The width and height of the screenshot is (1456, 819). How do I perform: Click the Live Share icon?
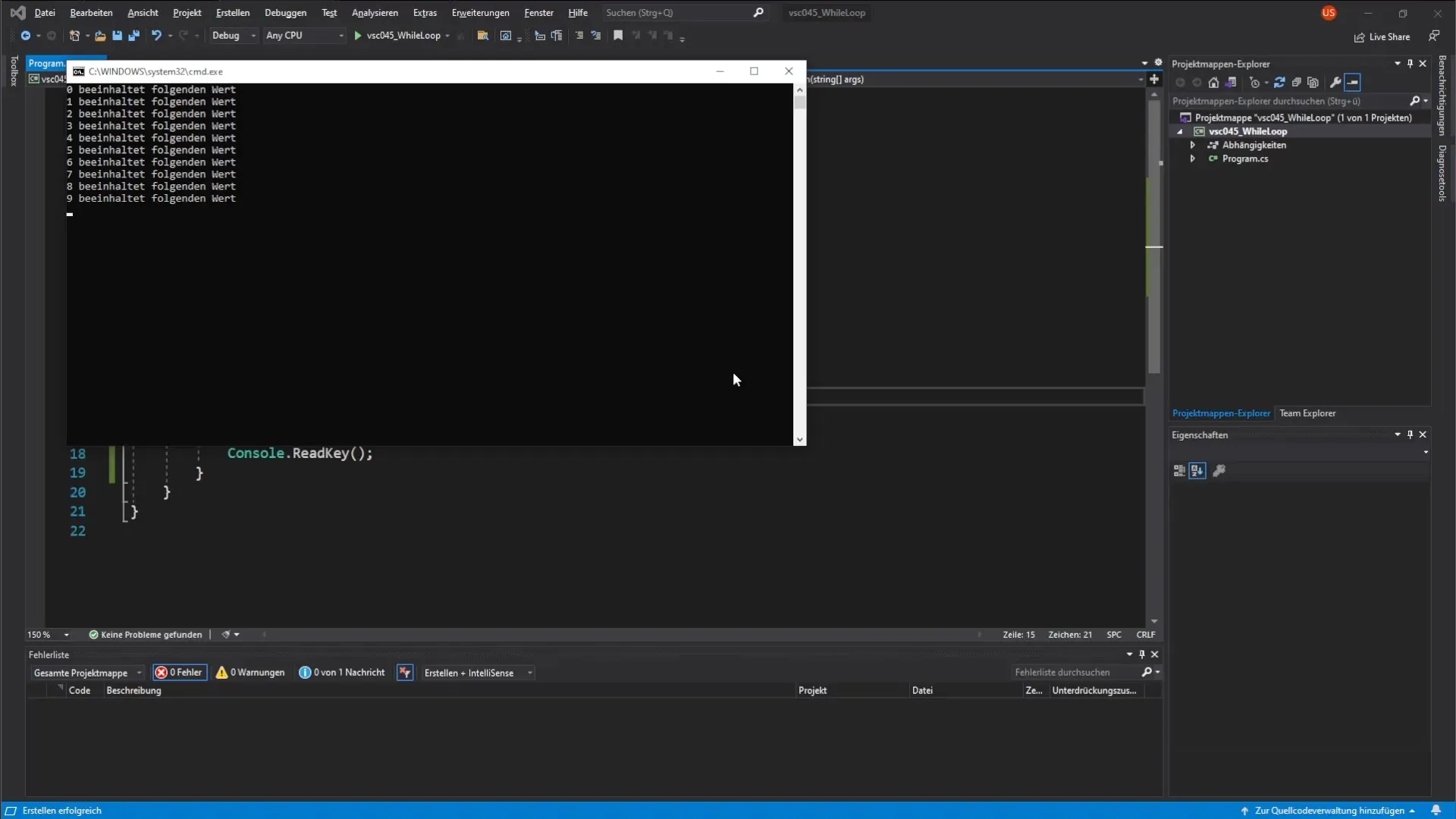[x=1360, y=37]
